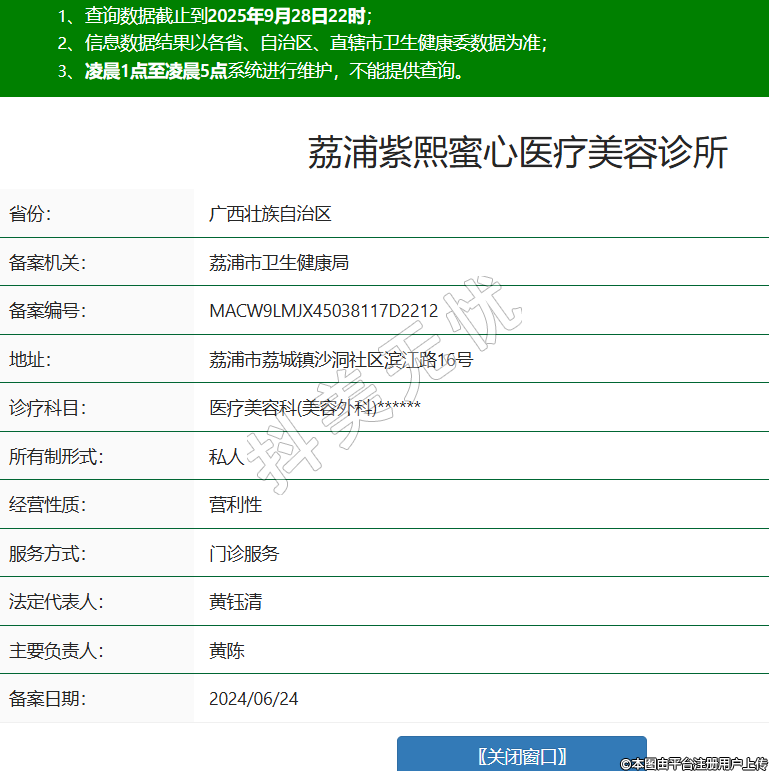Select the record number MACW9LMJX45038117D2212
The image size is (769, 771).
(323, 311)
